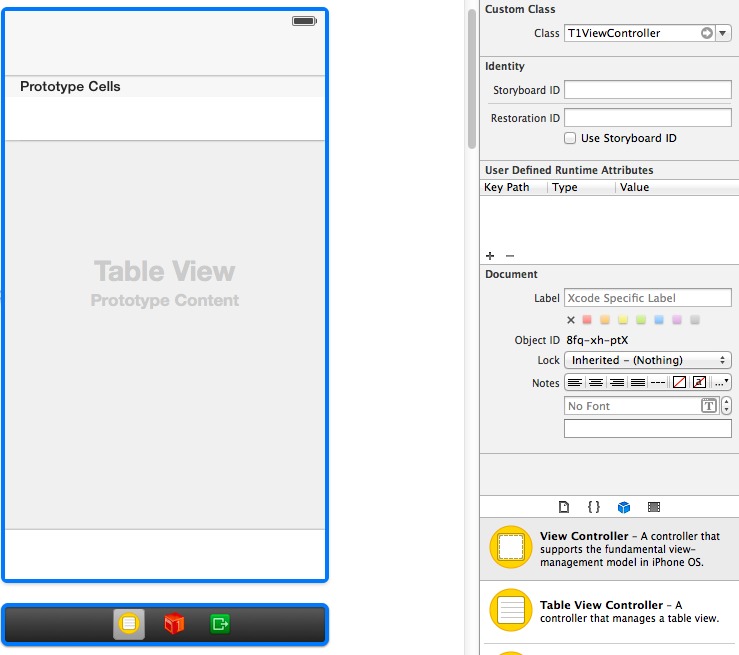Click notes background color slash icon
739x655 pixels.
pyautogui.click(x=699, y=382)
